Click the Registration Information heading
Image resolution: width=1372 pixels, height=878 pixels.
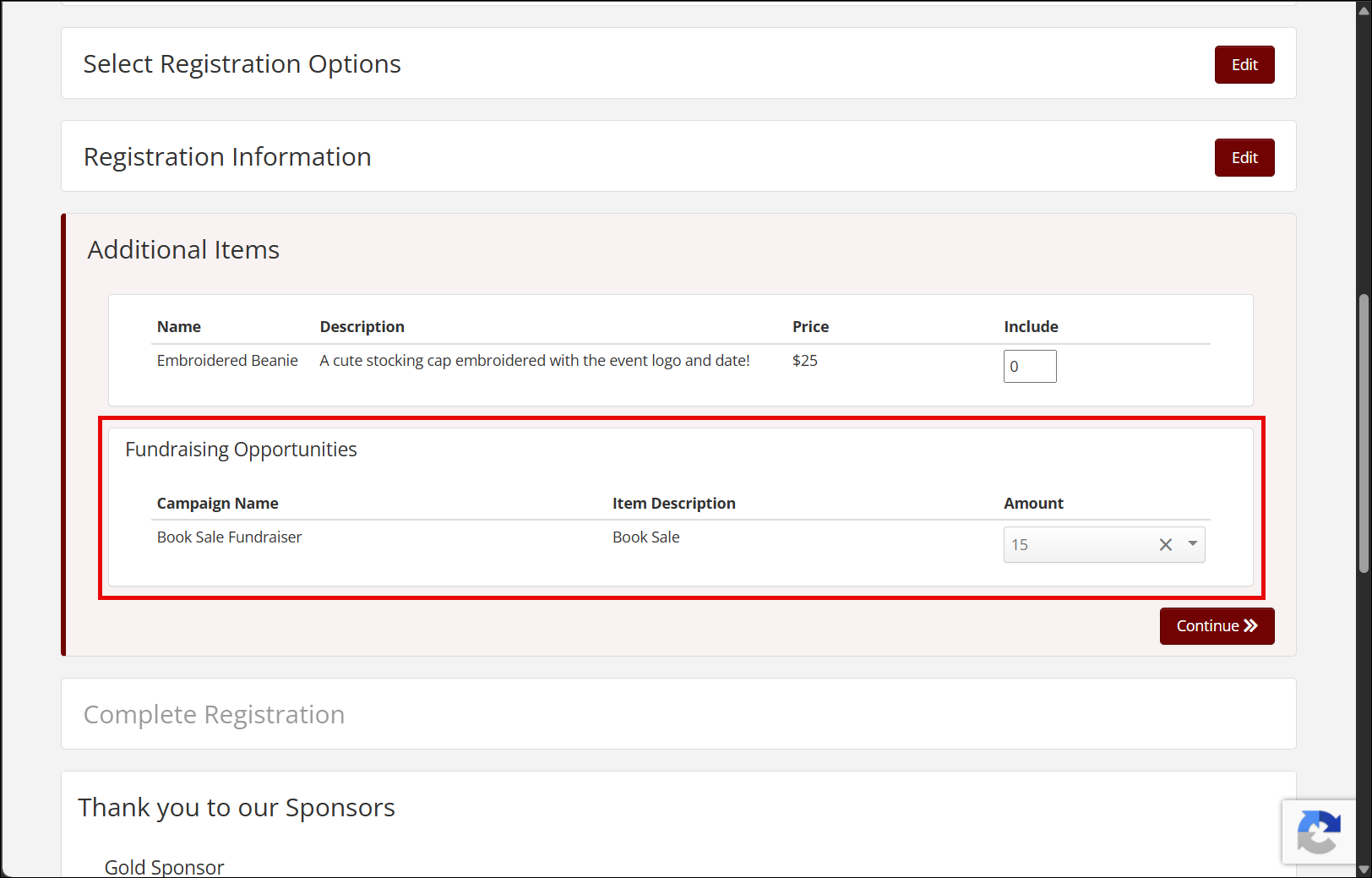[227, 157]
